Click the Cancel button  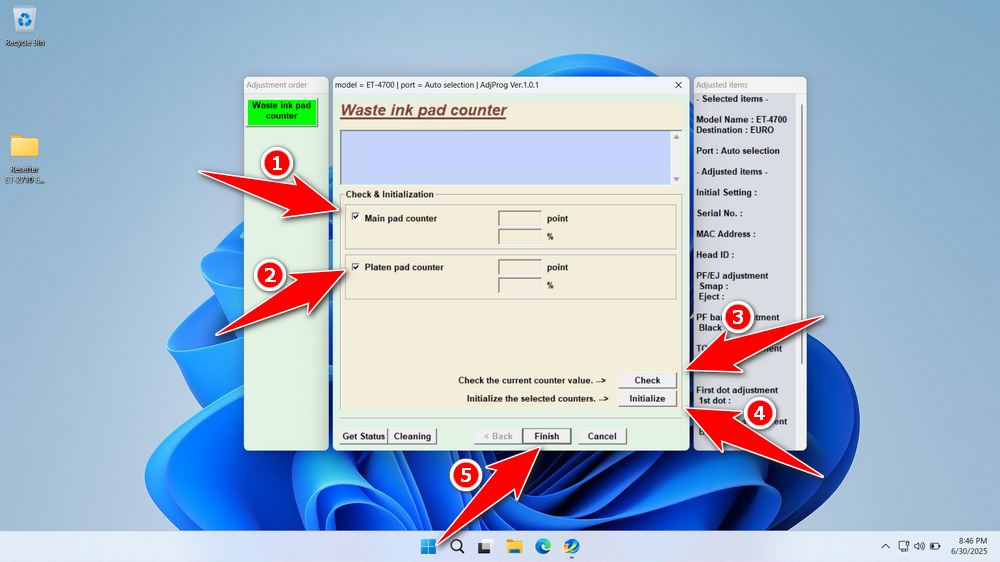[x=602, y=436]
